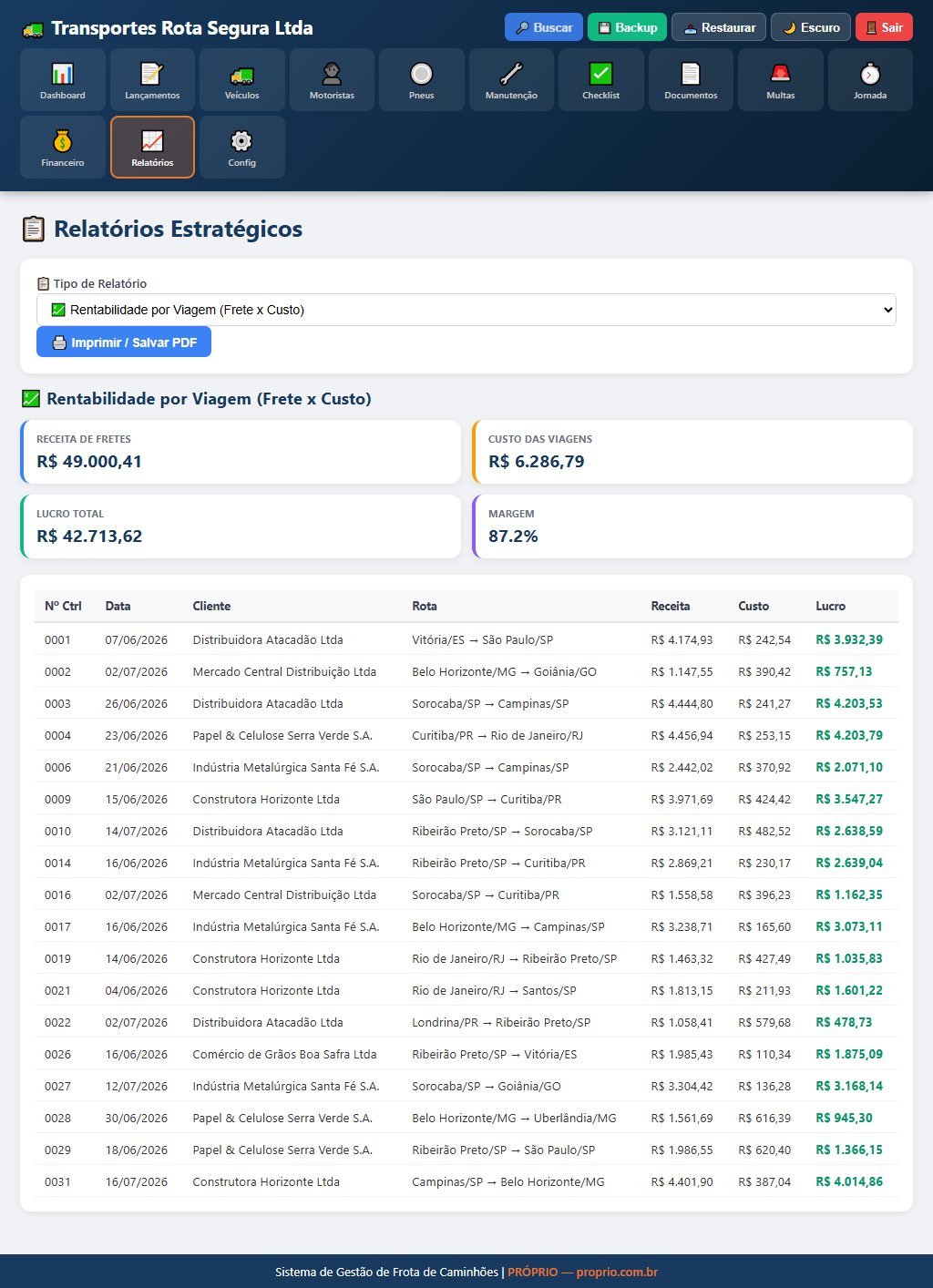Switch to the Dashboard tab
The image size is (933, 1288).
[63, 80]
